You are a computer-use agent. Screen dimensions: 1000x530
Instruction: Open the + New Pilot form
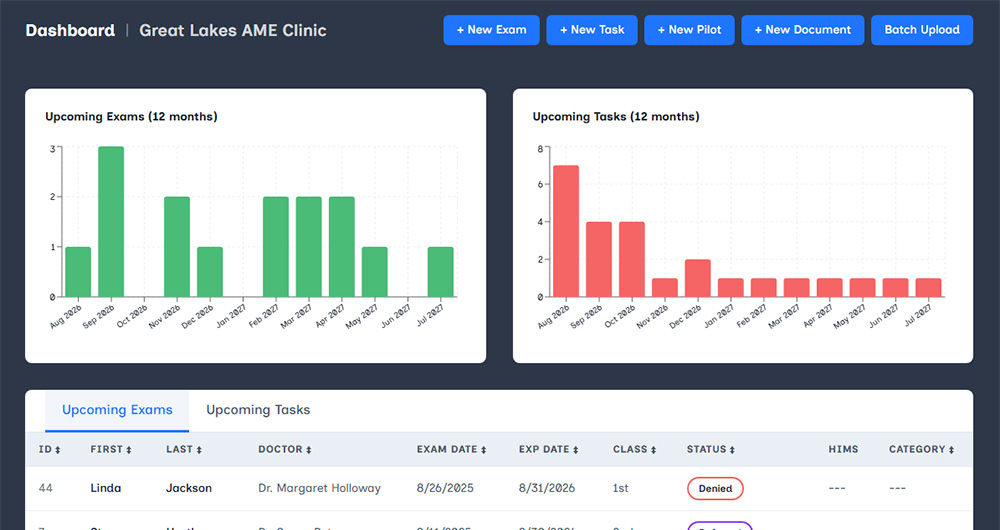[x=689, y=30]
